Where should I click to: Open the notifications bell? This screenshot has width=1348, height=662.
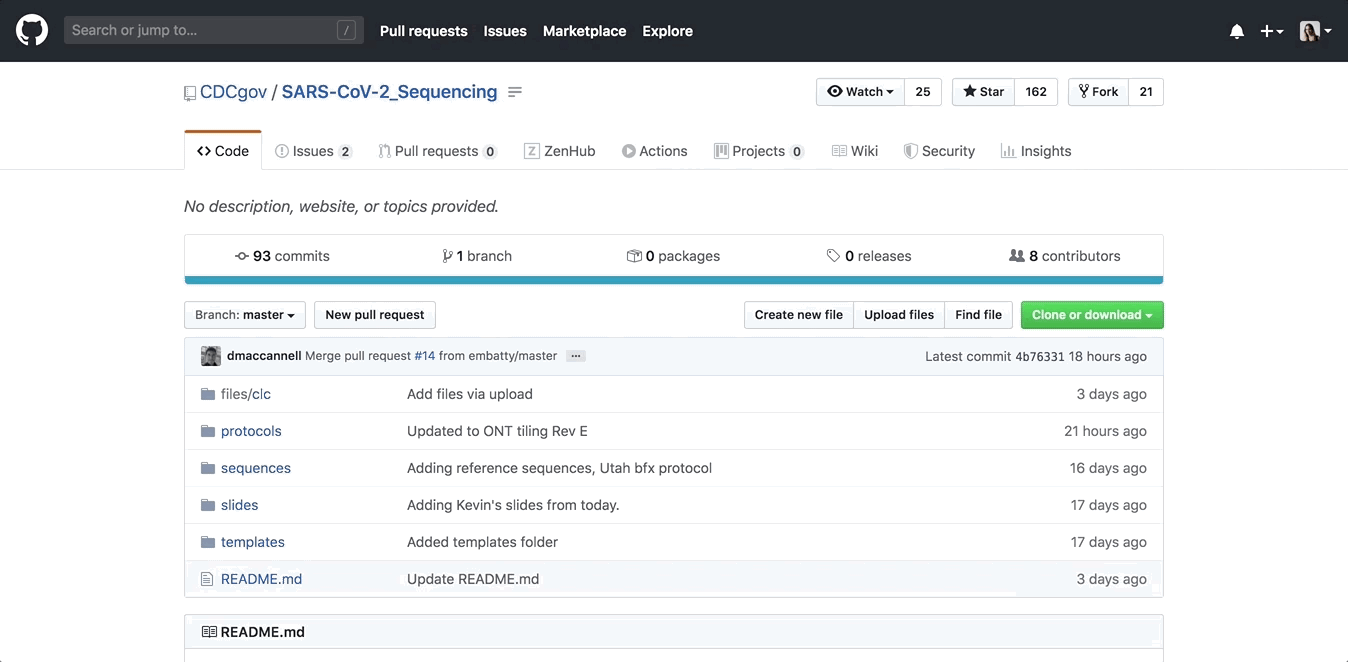pos(1237,31)
